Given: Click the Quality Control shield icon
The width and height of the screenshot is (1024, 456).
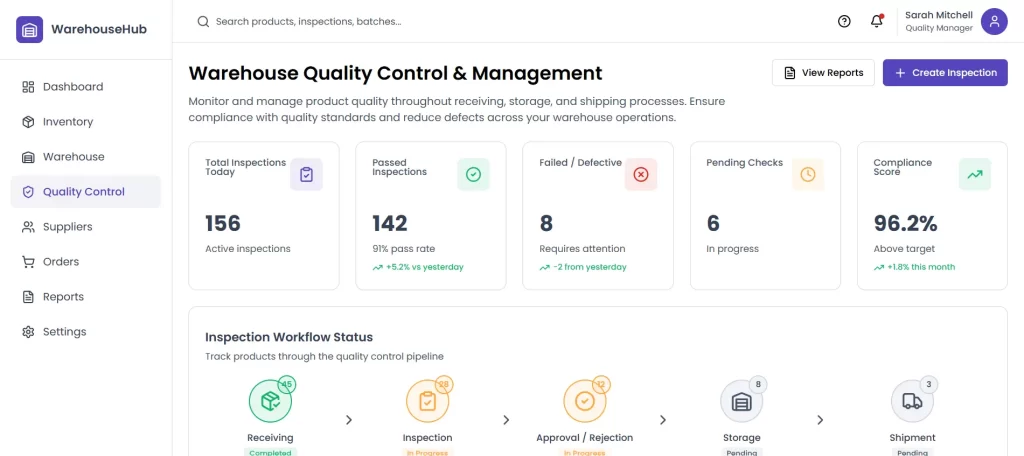Looking at the screenshot, I should (x=28, y=192).
